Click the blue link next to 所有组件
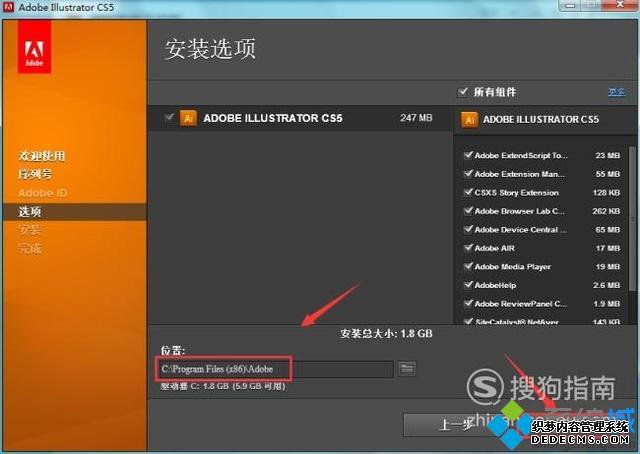Viewport: 640px width, 454px height. pyautogui.click(x=616, y=92)
